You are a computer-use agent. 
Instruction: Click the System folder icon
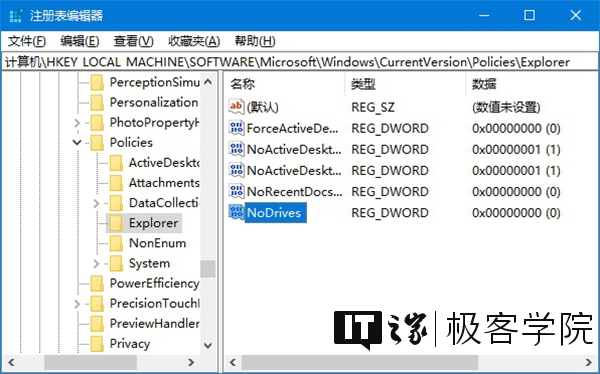[x=116, y=263]
